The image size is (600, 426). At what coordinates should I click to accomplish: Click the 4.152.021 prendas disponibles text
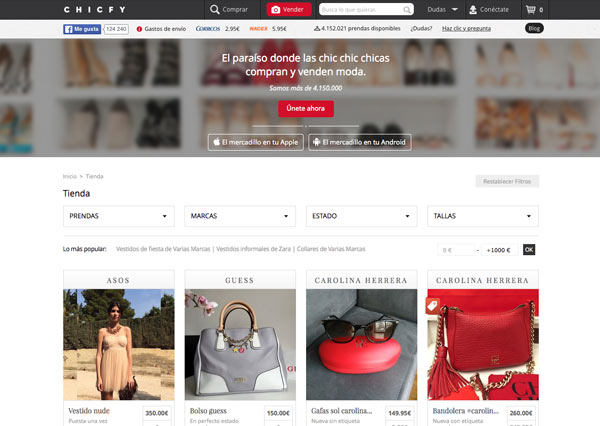point(361,28)
